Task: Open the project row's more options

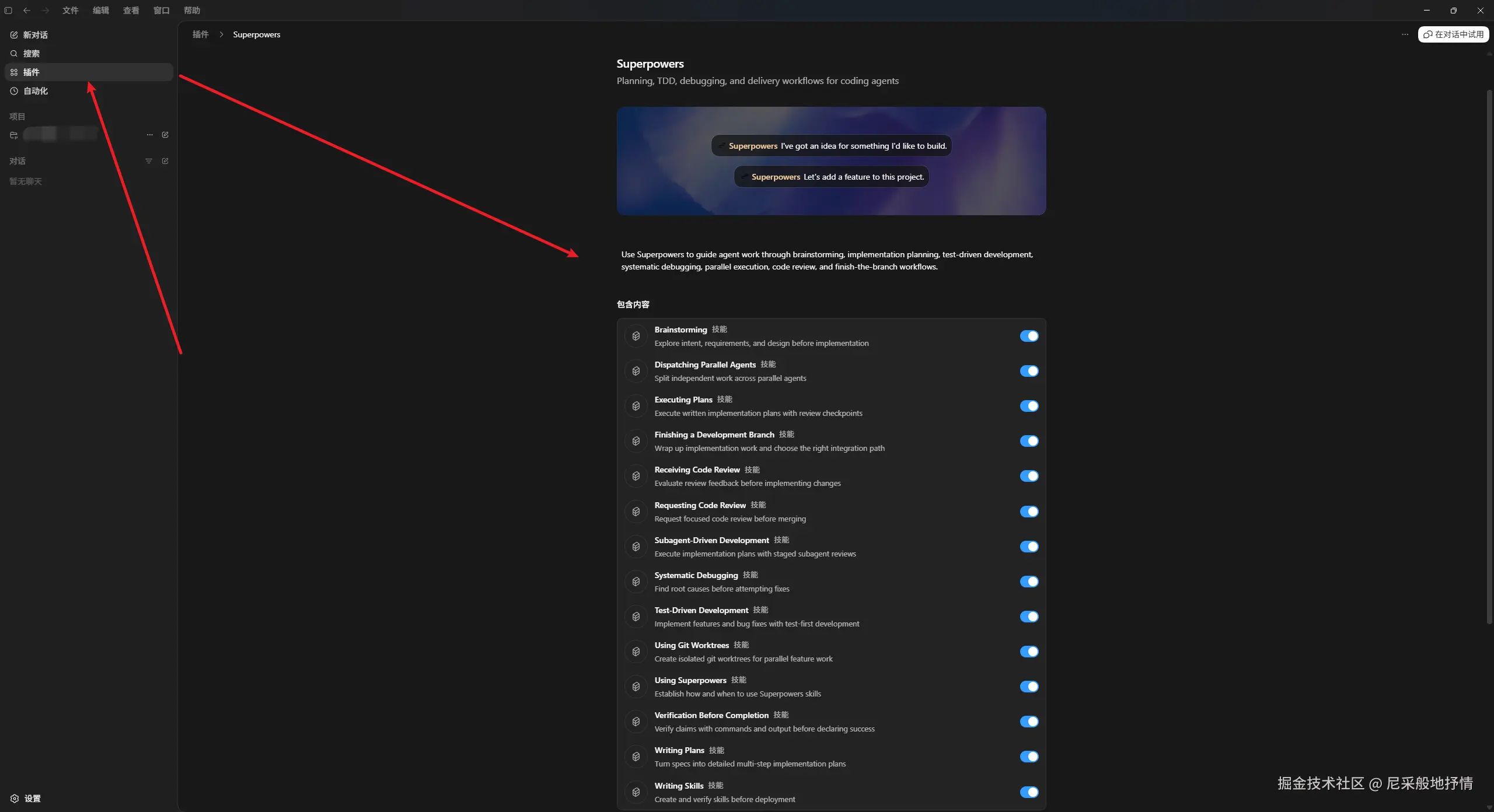Action: [150, 135]
